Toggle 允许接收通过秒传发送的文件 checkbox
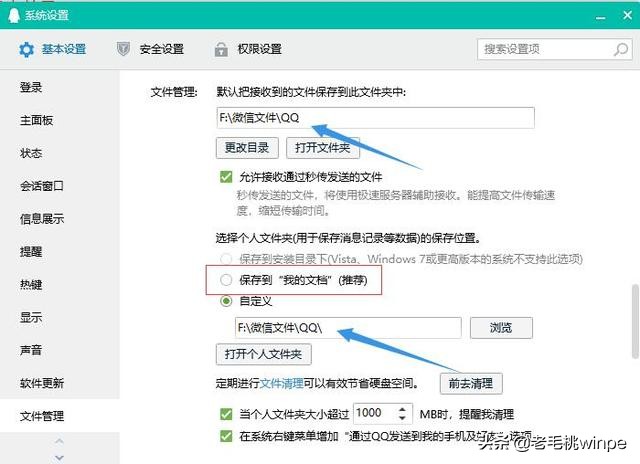 (x=226, y=177)
